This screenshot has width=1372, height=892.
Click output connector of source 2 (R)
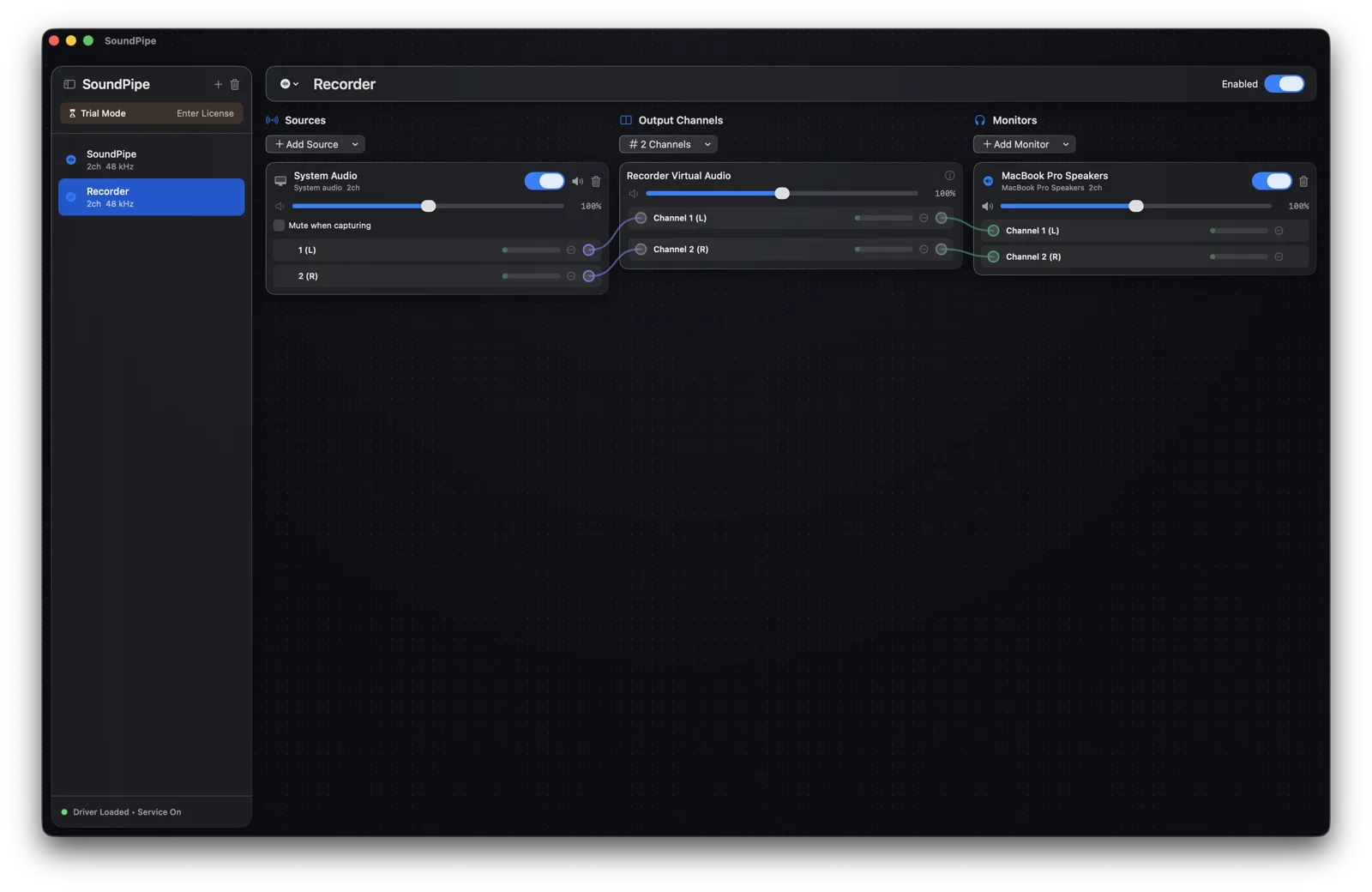[x=589, y=276]
